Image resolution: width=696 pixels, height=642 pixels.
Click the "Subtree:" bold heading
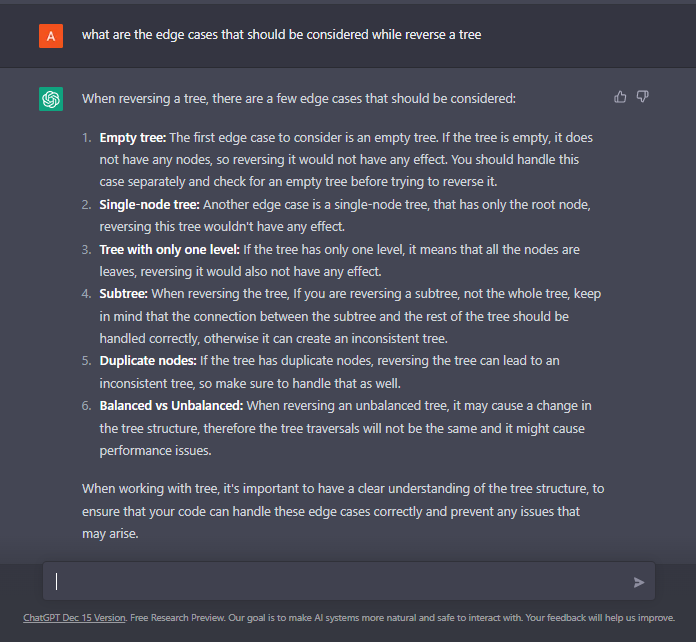click(125, 294)
